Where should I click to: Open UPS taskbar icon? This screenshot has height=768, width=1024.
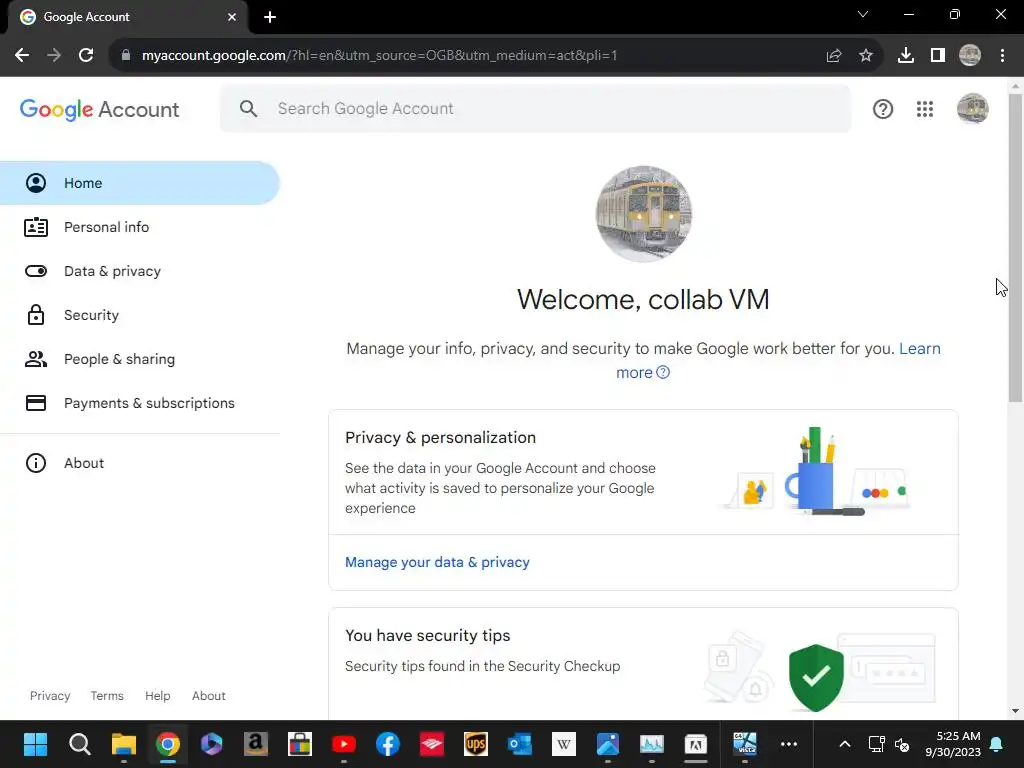(x=476, y=744)
